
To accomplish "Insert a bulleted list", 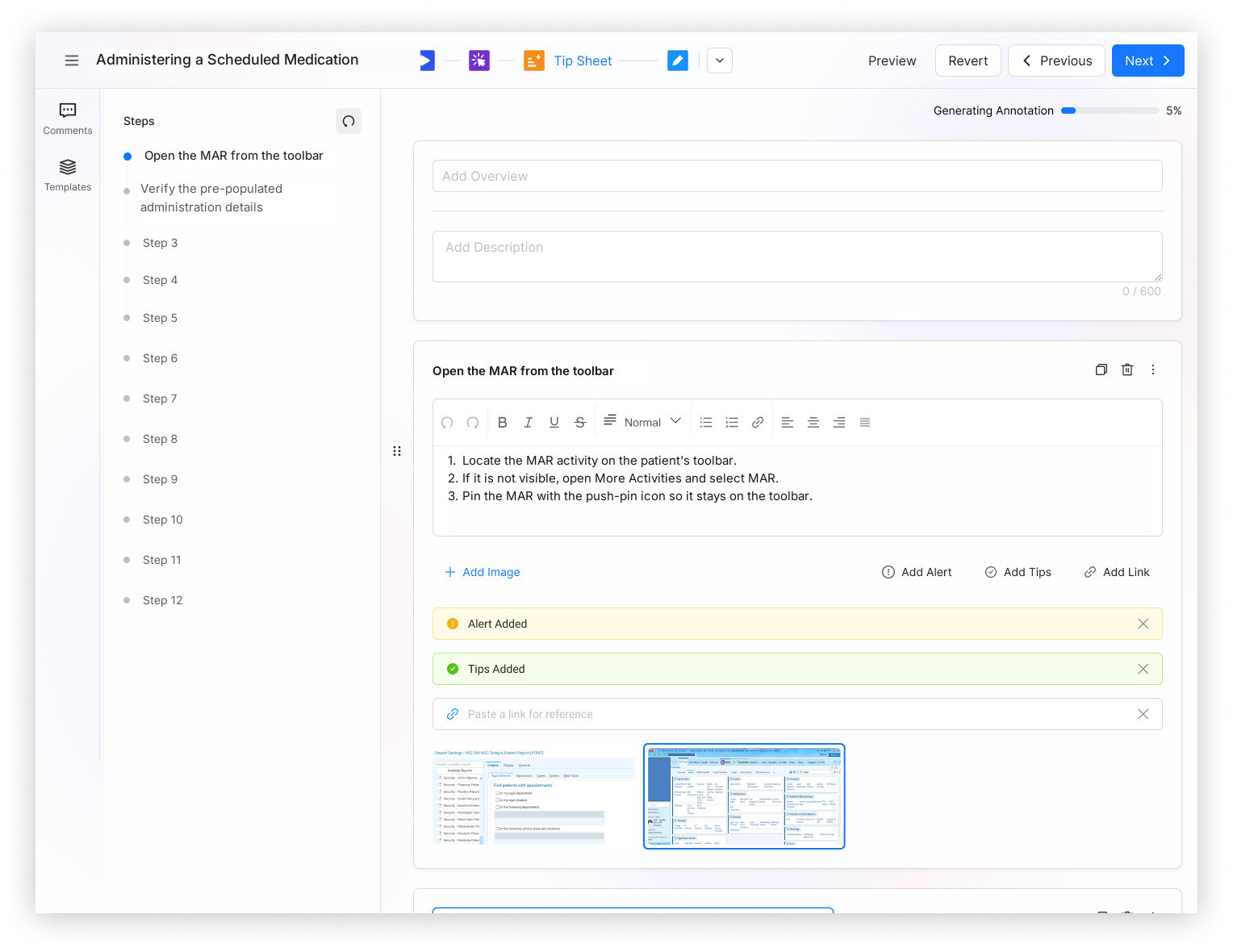I will pyautogui.click(x=706, y=422).
